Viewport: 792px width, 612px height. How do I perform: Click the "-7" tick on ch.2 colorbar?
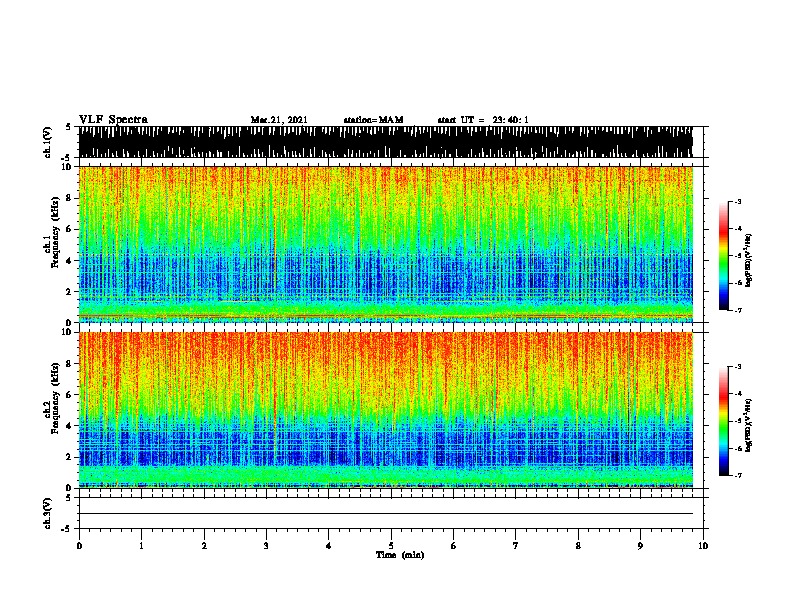click(738, 476)
